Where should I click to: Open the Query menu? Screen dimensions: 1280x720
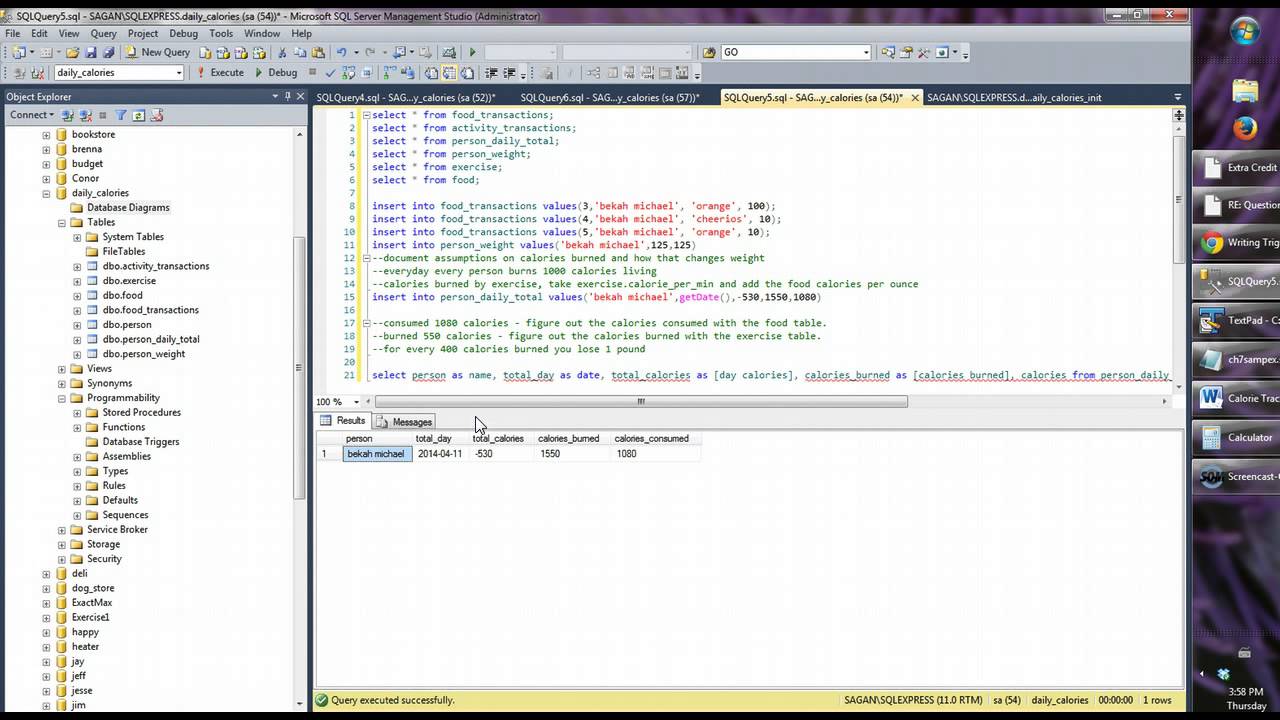103,33
